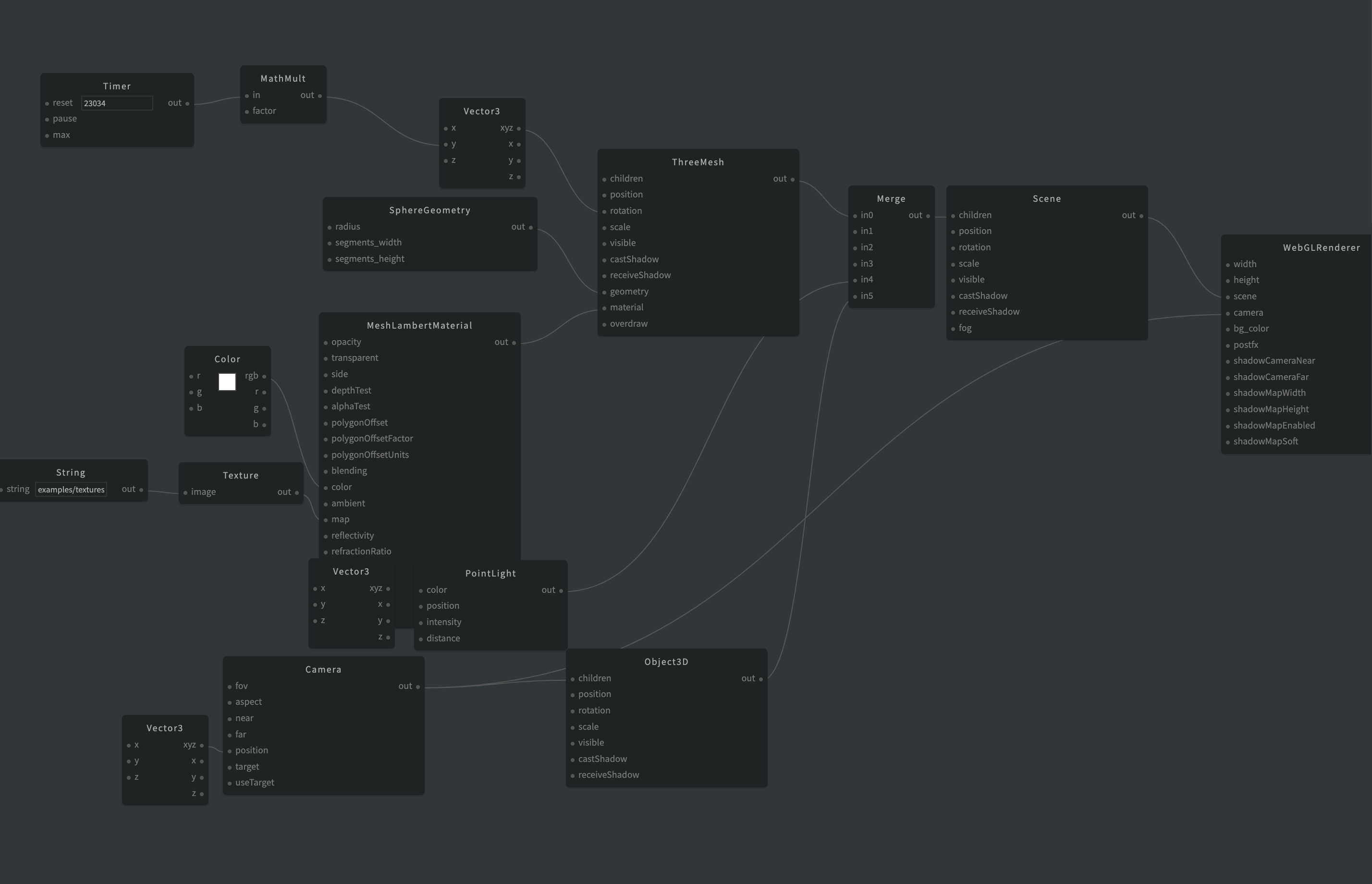Click the Scene fog input port
Viewport: 1372px width, 884px height.
click(953, 329)
